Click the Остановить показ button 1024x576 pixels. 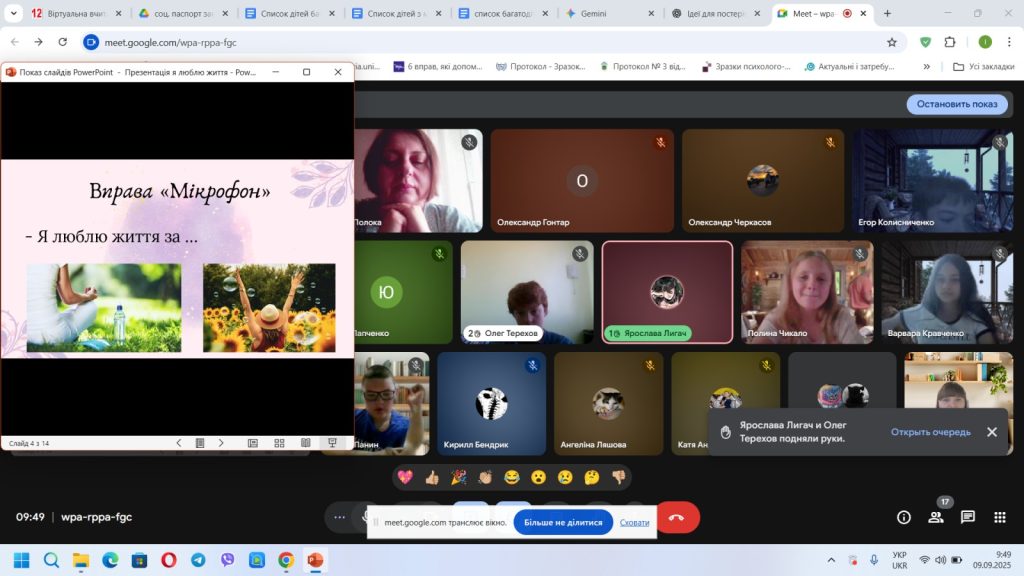(x=957, y=104)
